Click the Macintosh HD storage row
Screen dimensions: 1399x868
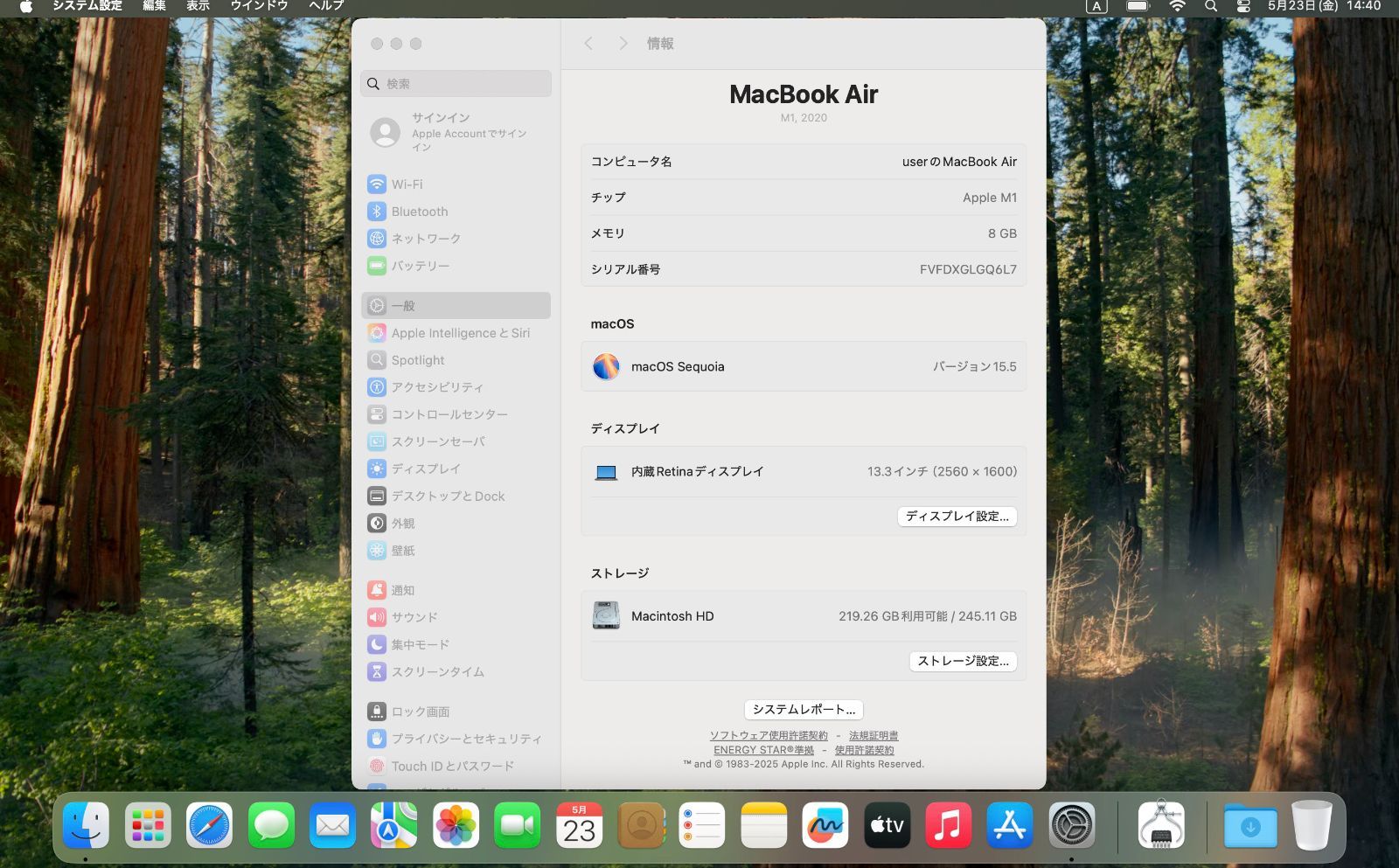[x=804, y=616]
